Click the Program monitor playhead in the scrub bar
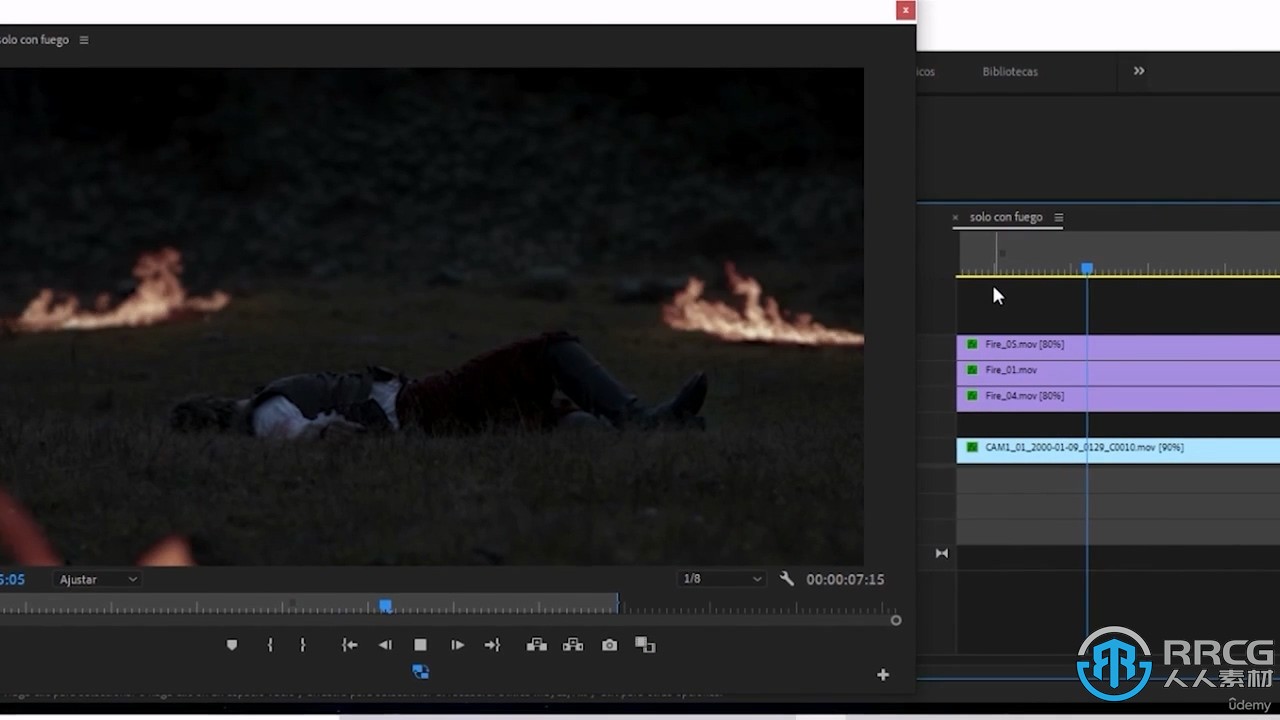Image resolution: width=1280 pixels, height=720 pixels. pyautogui.click(x=385, y=605)
